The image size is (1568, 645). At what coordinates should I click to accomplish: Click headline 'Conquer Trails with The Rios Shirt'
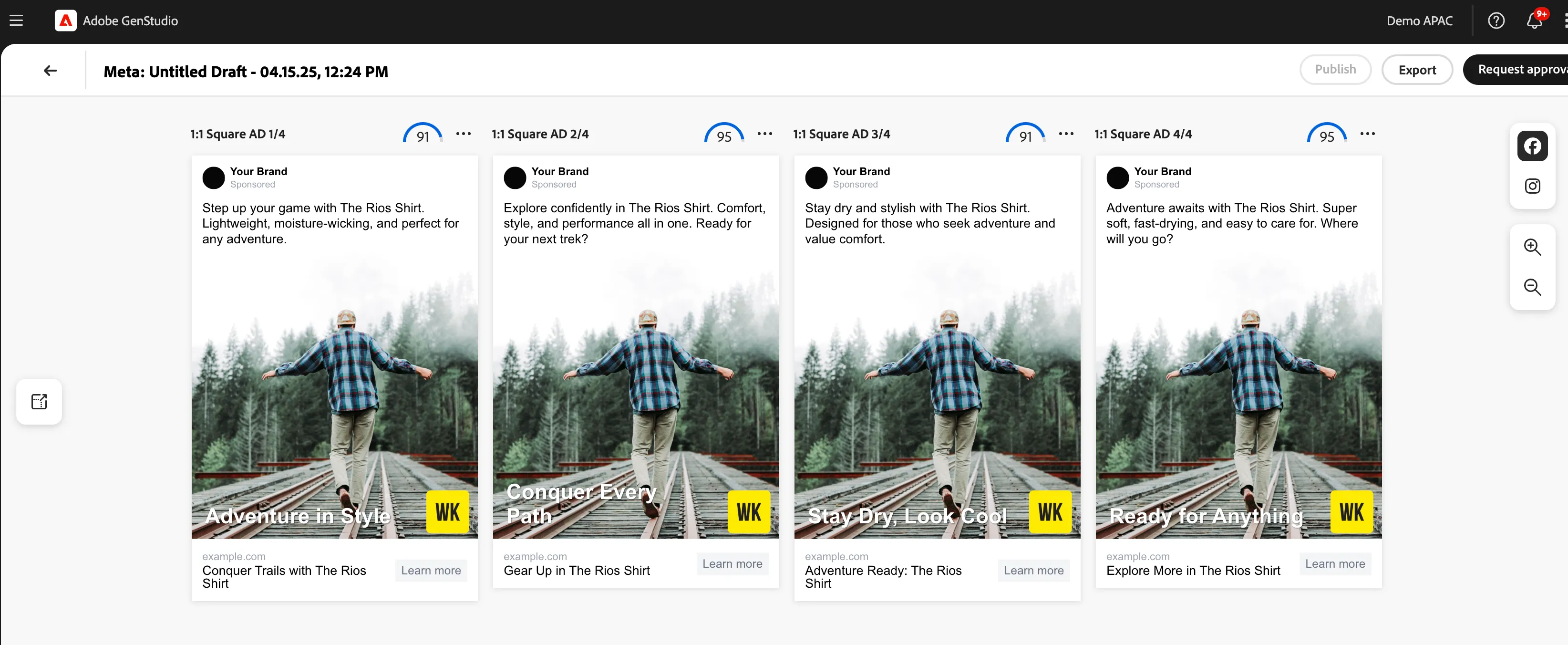click(284, 577)
